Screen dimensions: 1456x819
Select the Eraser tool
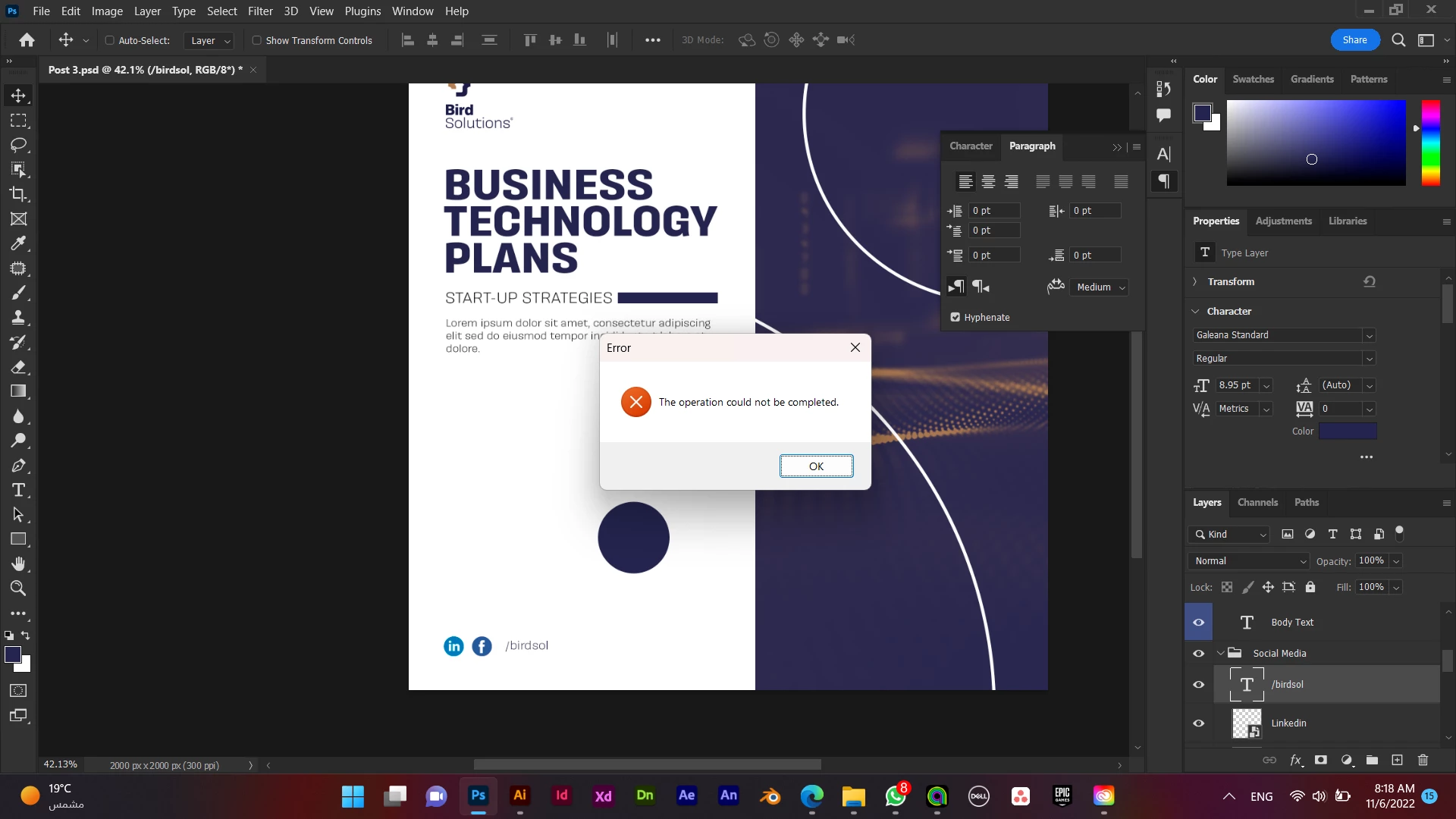pos(18,367)
